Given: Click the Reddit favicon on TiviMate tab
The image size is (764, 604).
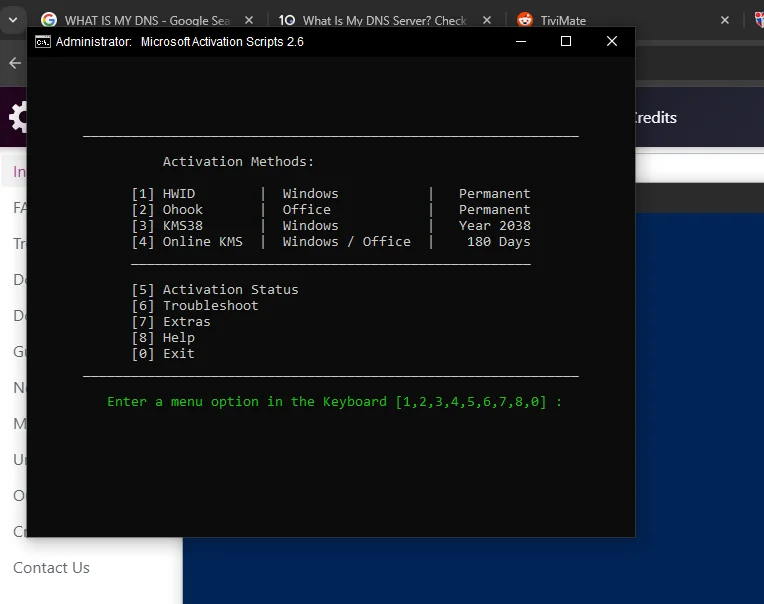Looking at the screenshot, I should tap(525, 20).
